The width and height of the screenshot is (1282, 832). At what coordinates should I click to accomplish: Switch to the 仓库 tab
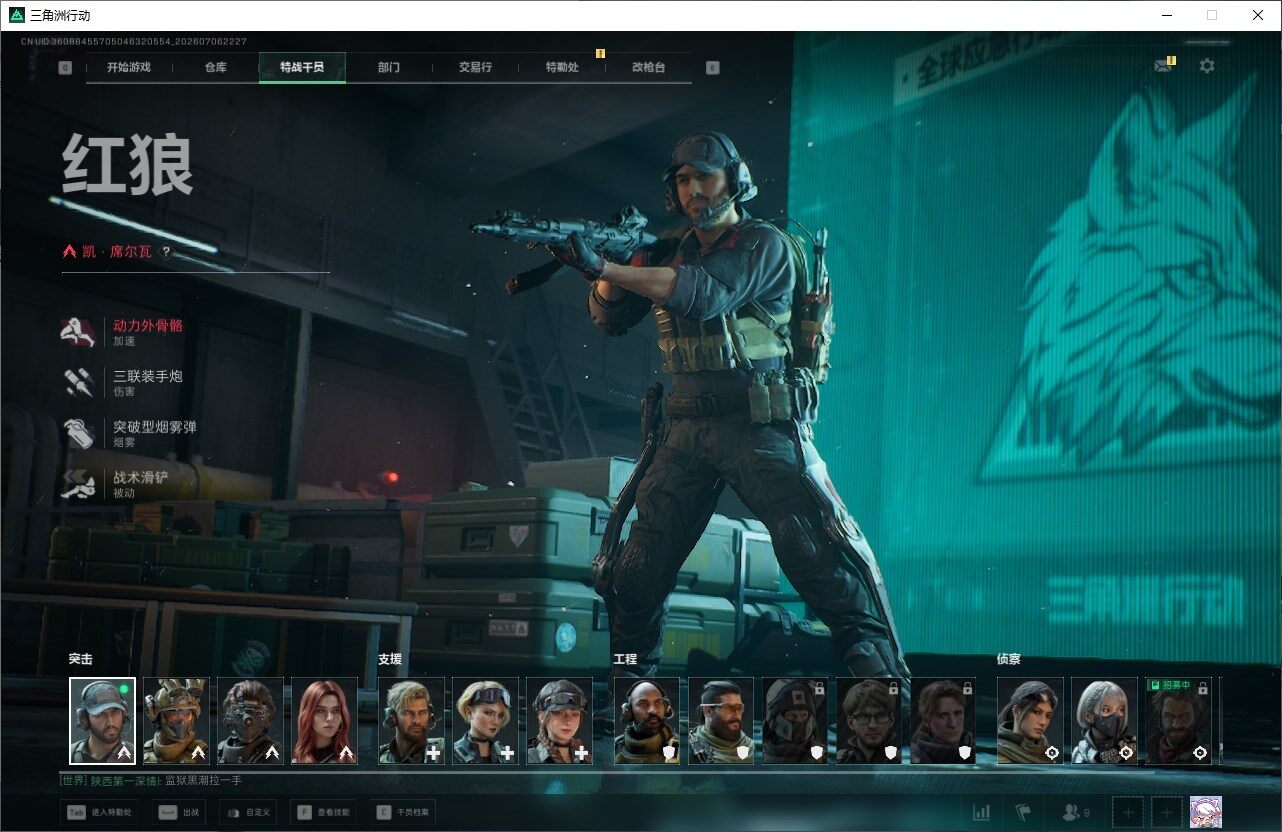(215, 67)
